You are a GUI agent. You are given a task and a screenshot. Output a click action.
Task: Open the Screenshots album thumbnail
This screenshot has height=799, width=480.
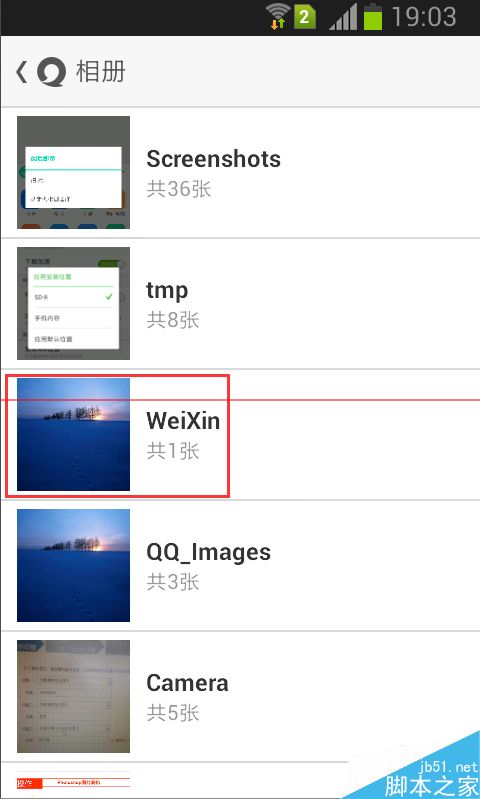click(x=73, y=173)
